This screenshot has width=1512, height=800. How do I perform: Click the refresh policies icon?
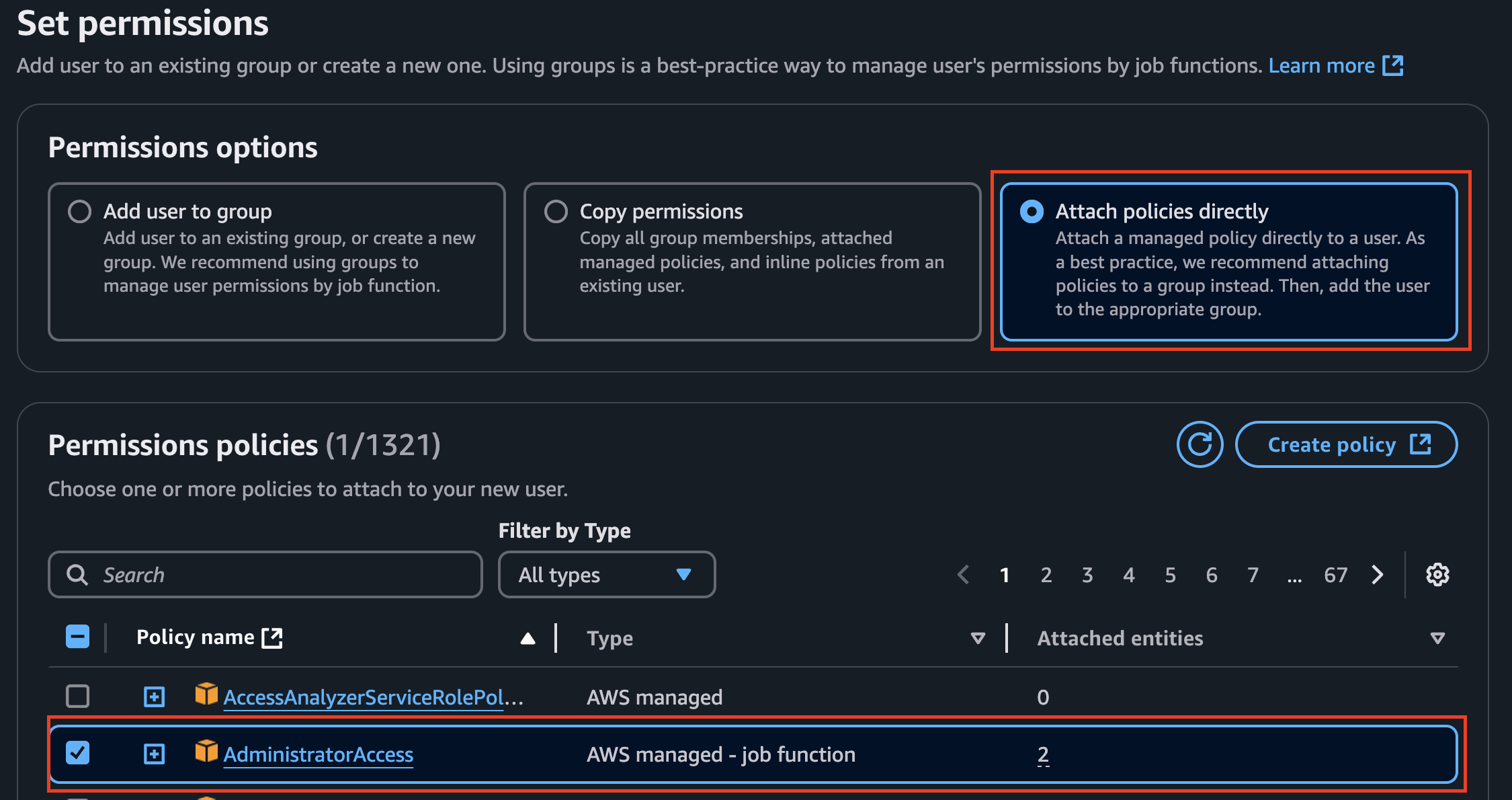pos(1200,444)
